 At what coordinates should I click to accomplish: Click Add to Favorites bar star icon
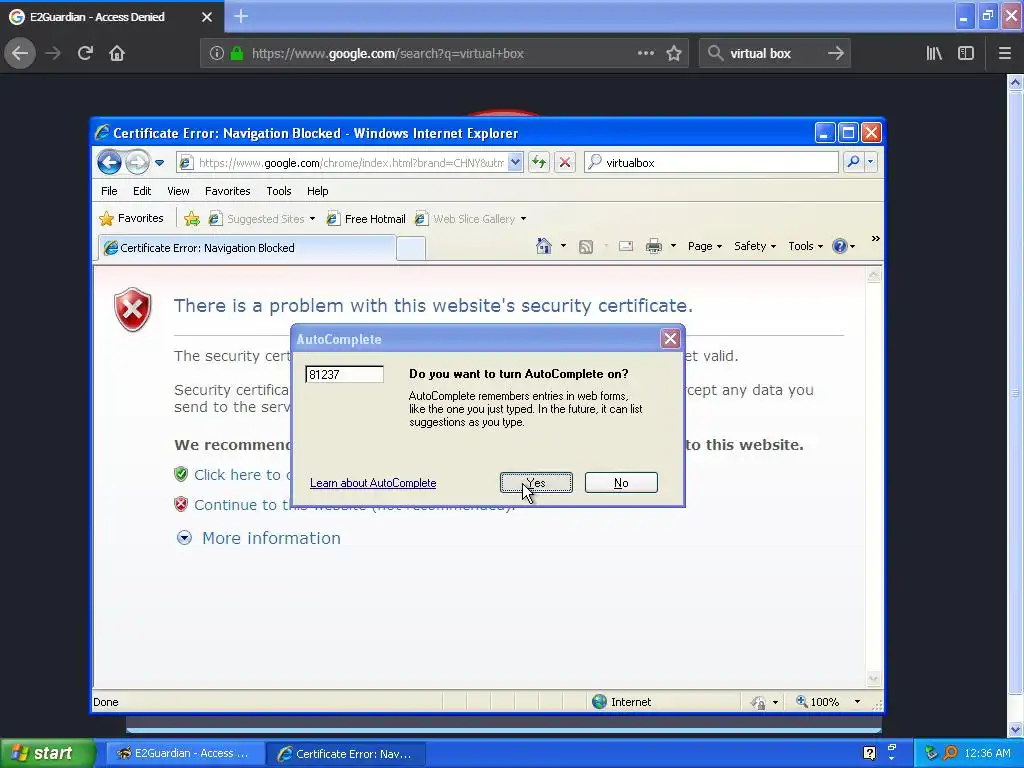191,219
